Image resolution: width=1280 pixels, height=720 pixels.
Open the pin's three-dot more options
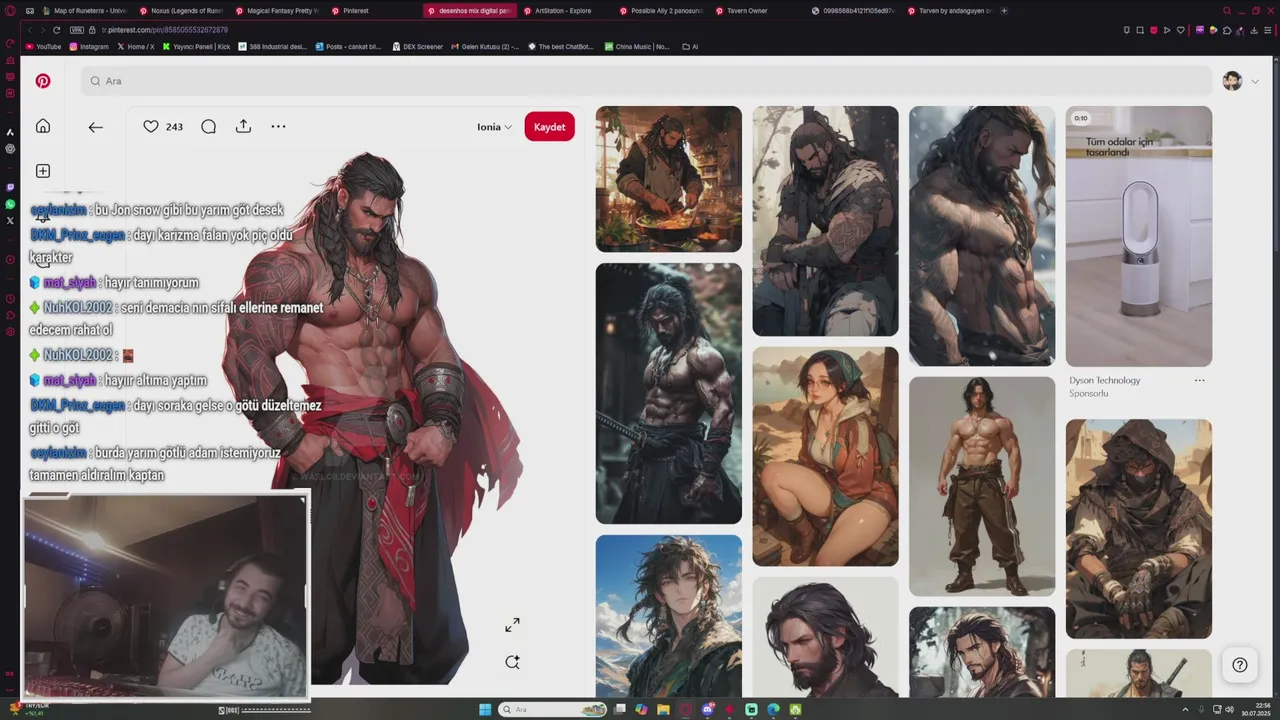click(x=278, y=127)
